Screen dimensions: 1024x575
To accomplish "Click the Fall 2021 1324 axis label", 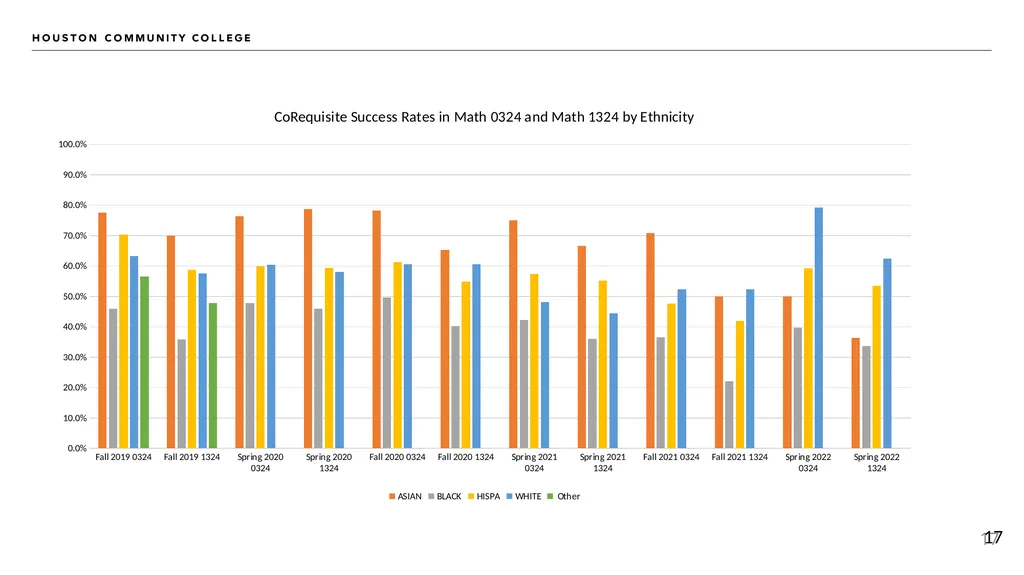I will pos(739,457).
